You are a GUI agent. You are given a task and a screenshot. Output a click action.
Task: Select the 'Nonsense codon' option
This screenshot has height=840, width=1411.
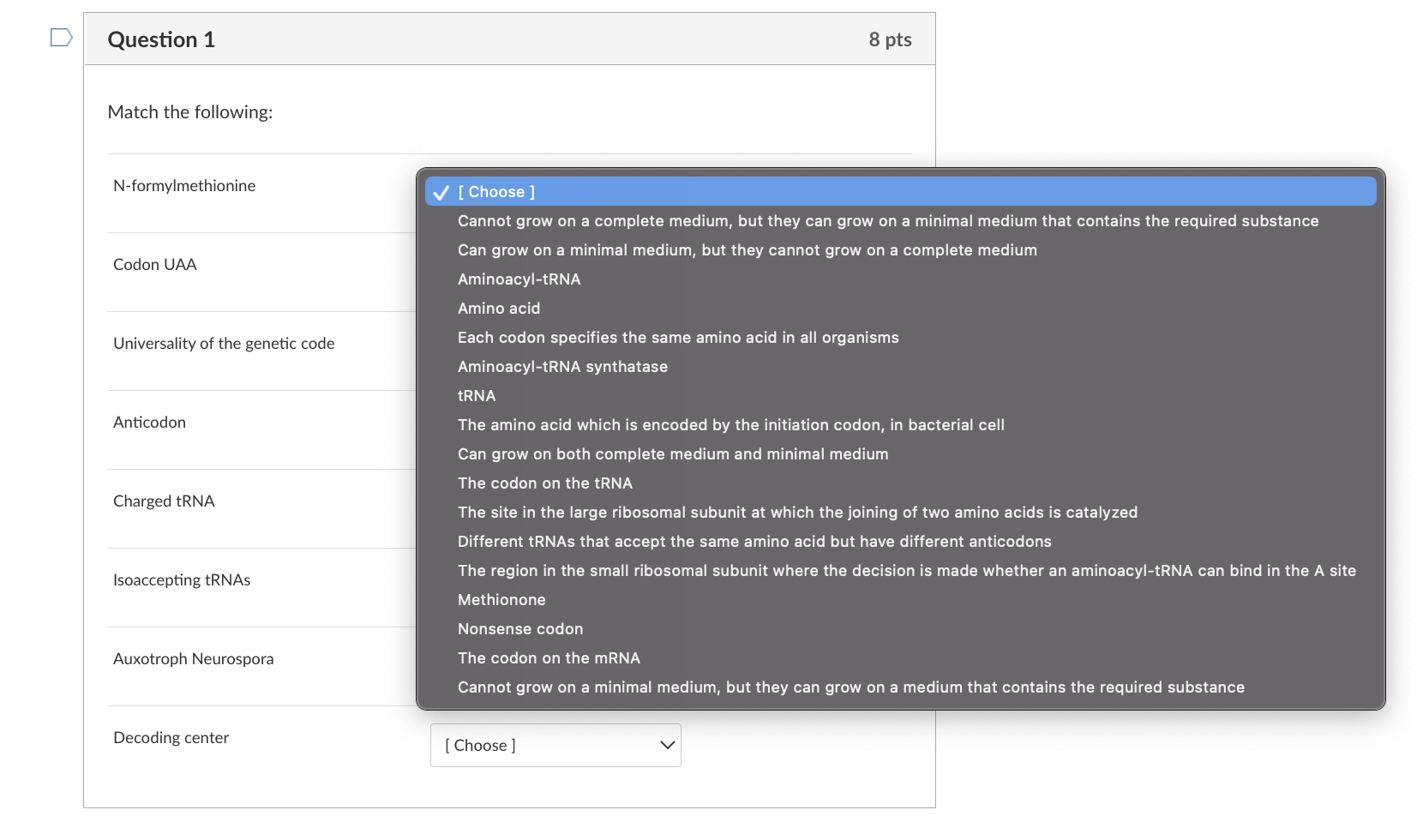point(900,629)
